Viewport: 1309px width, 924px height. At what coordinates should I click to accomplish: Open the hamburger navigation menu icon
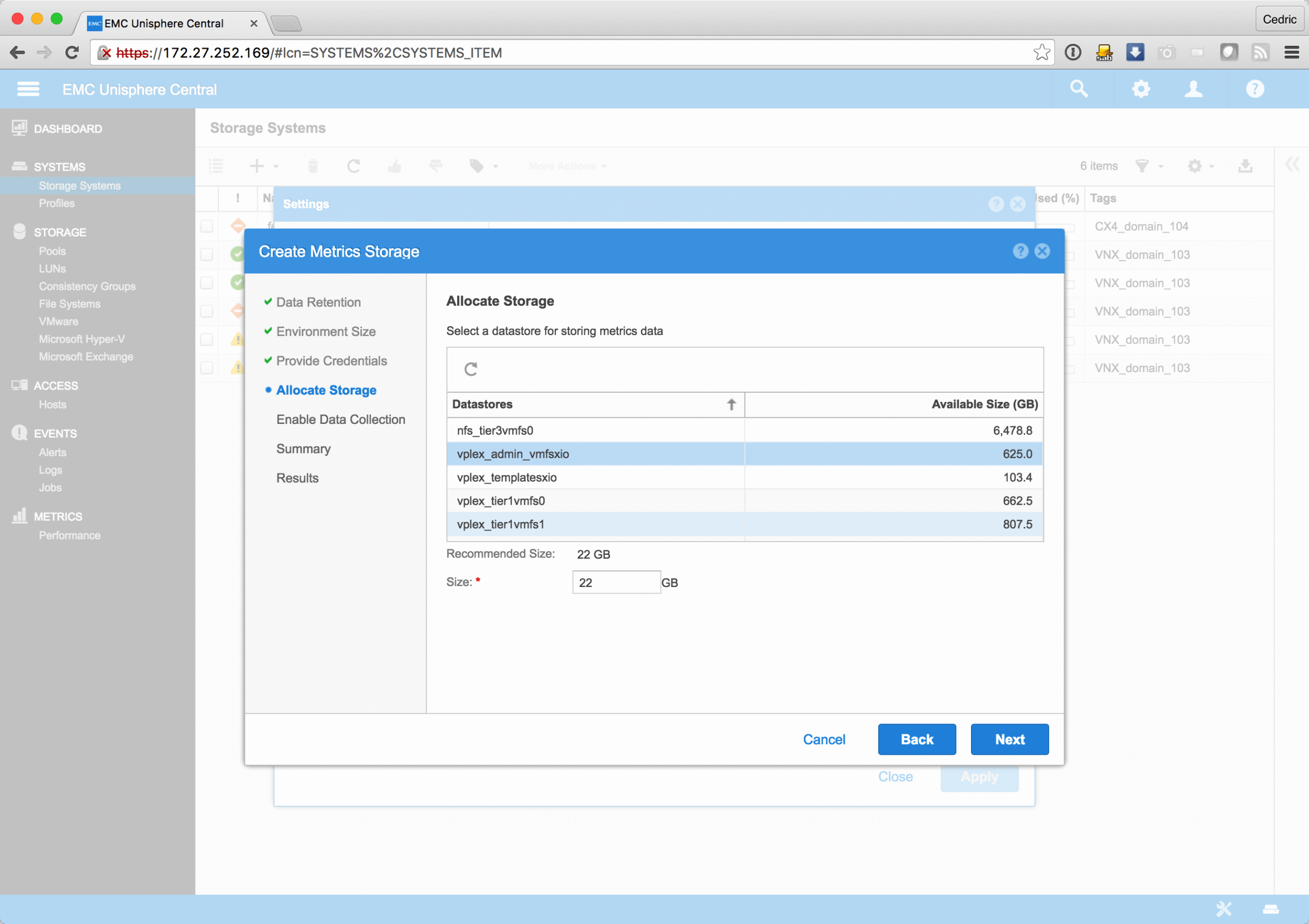click(x=28, y=89)
